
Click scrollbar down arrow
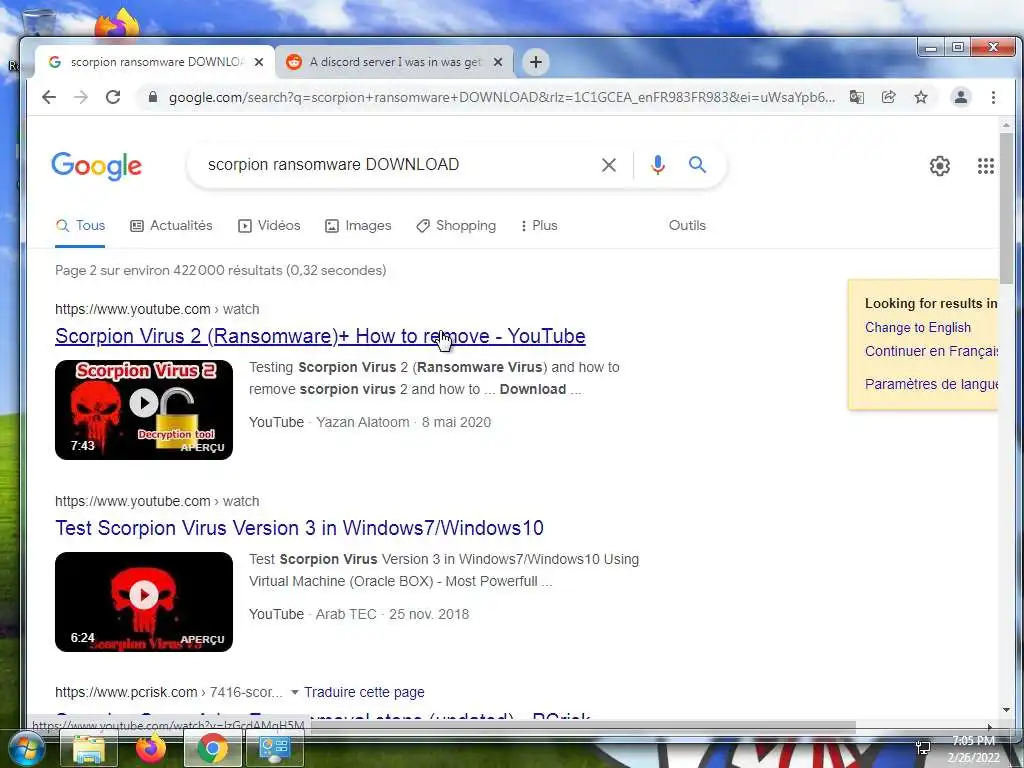(1006, 710)
